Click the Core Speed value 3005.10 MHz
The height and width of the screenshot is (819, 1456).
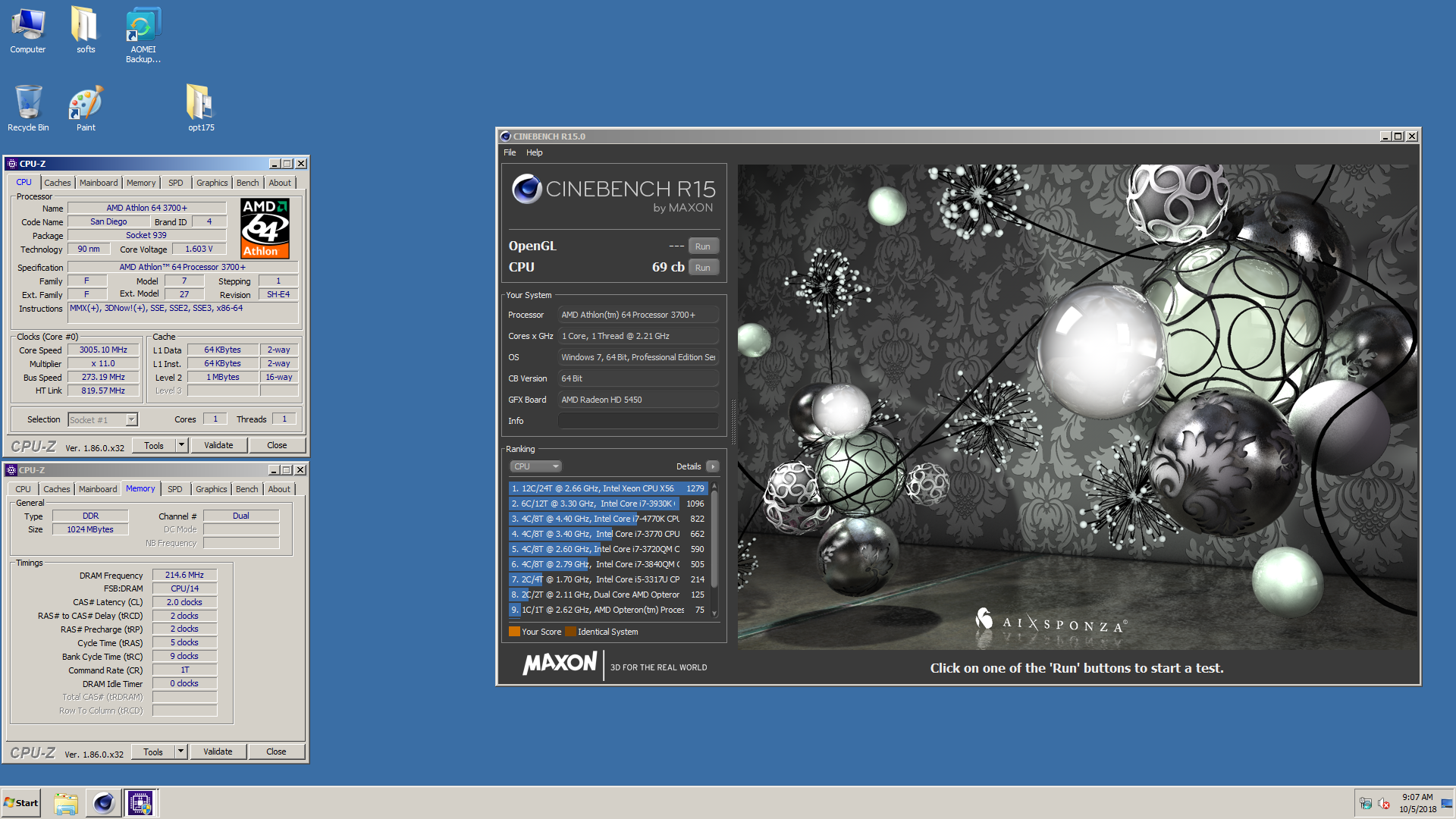click(103, 350)
